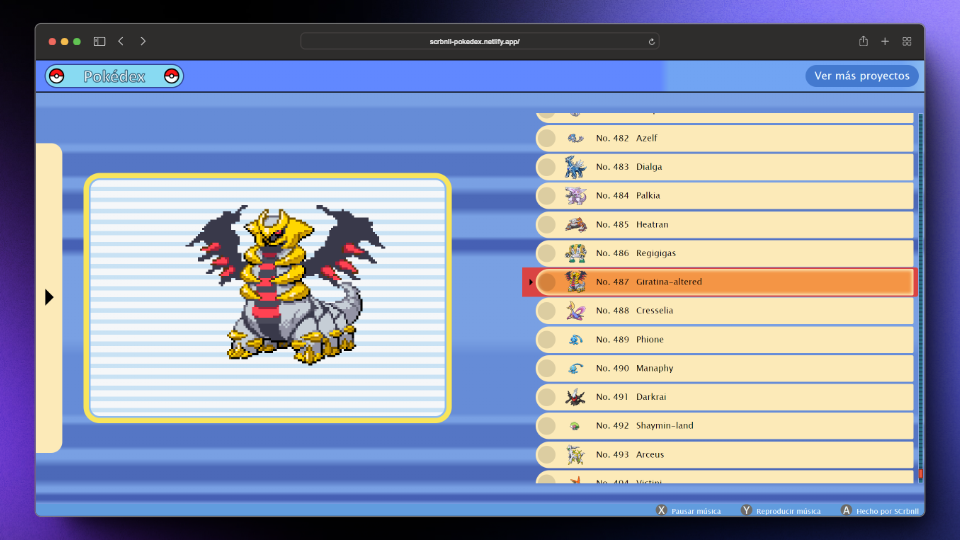960x540 pixels.
Task: Click the Giratina-altered sprite icon
Action: (x=575, y=282)
